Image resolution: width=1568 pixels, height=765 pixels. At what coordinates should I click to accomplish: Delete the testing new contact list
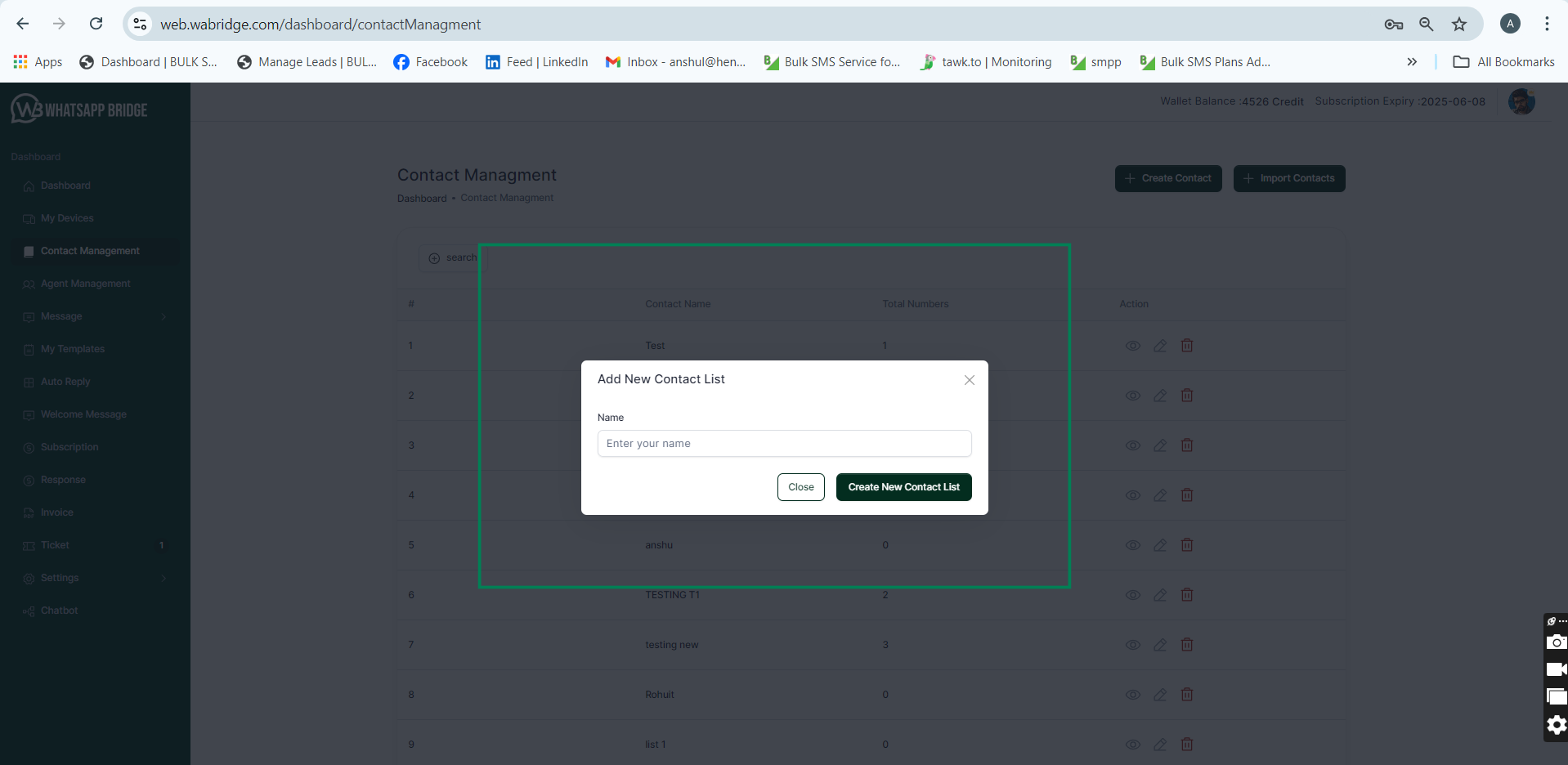pyautogui.click(x=1187, y=645)
